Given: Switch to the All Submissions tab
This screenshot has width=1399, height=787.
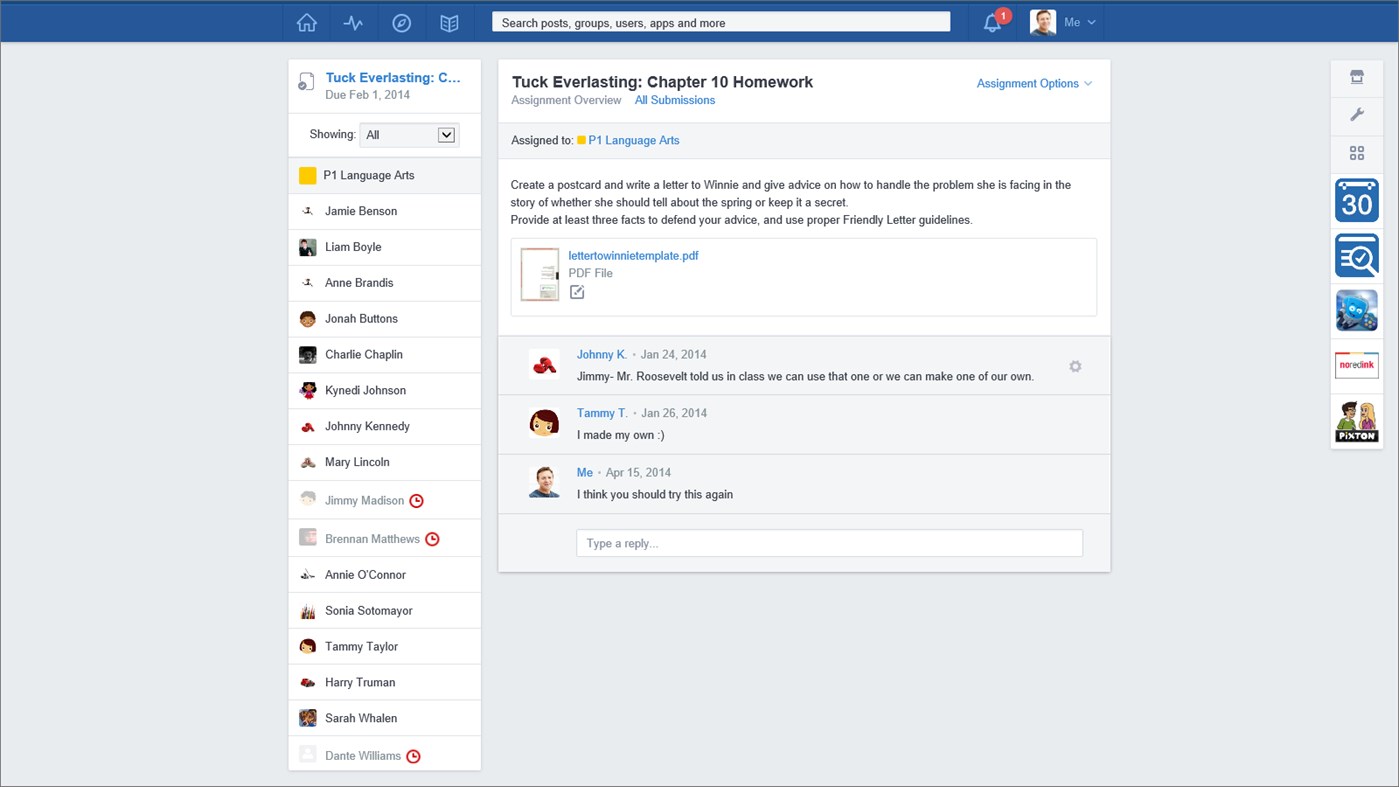Looking at the screenshot, I should (x=675, y=100).
